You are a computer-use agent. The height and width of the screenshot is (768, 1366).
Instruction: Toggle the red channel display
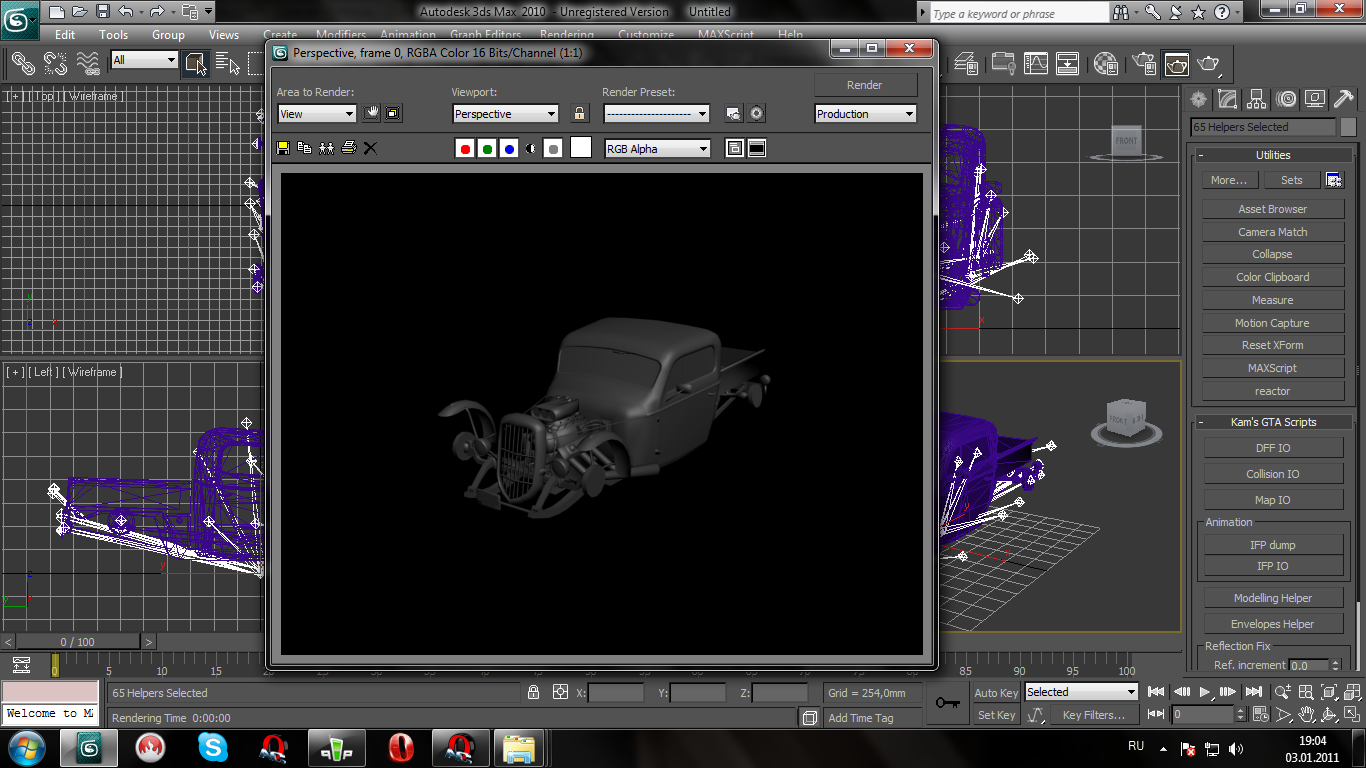[464, 149]
